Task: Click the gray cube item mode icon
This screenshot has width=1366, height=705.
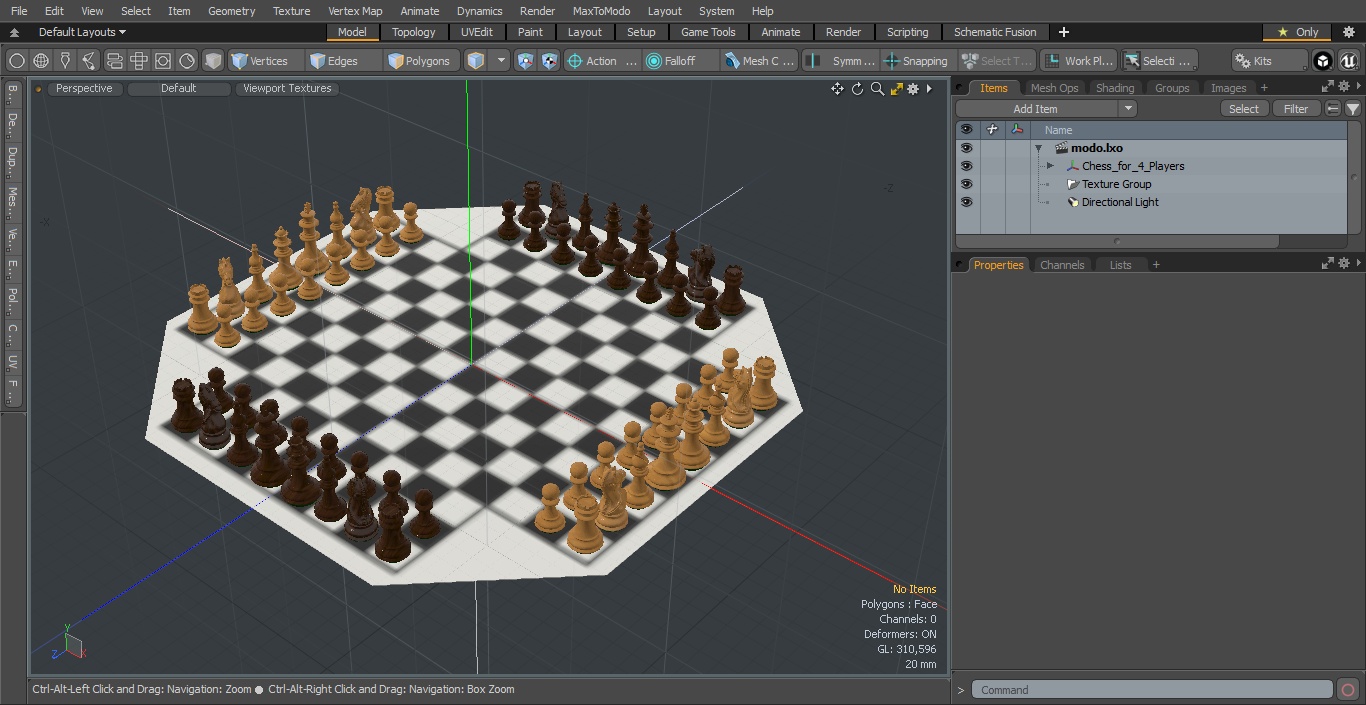Action: pos(213,61)
